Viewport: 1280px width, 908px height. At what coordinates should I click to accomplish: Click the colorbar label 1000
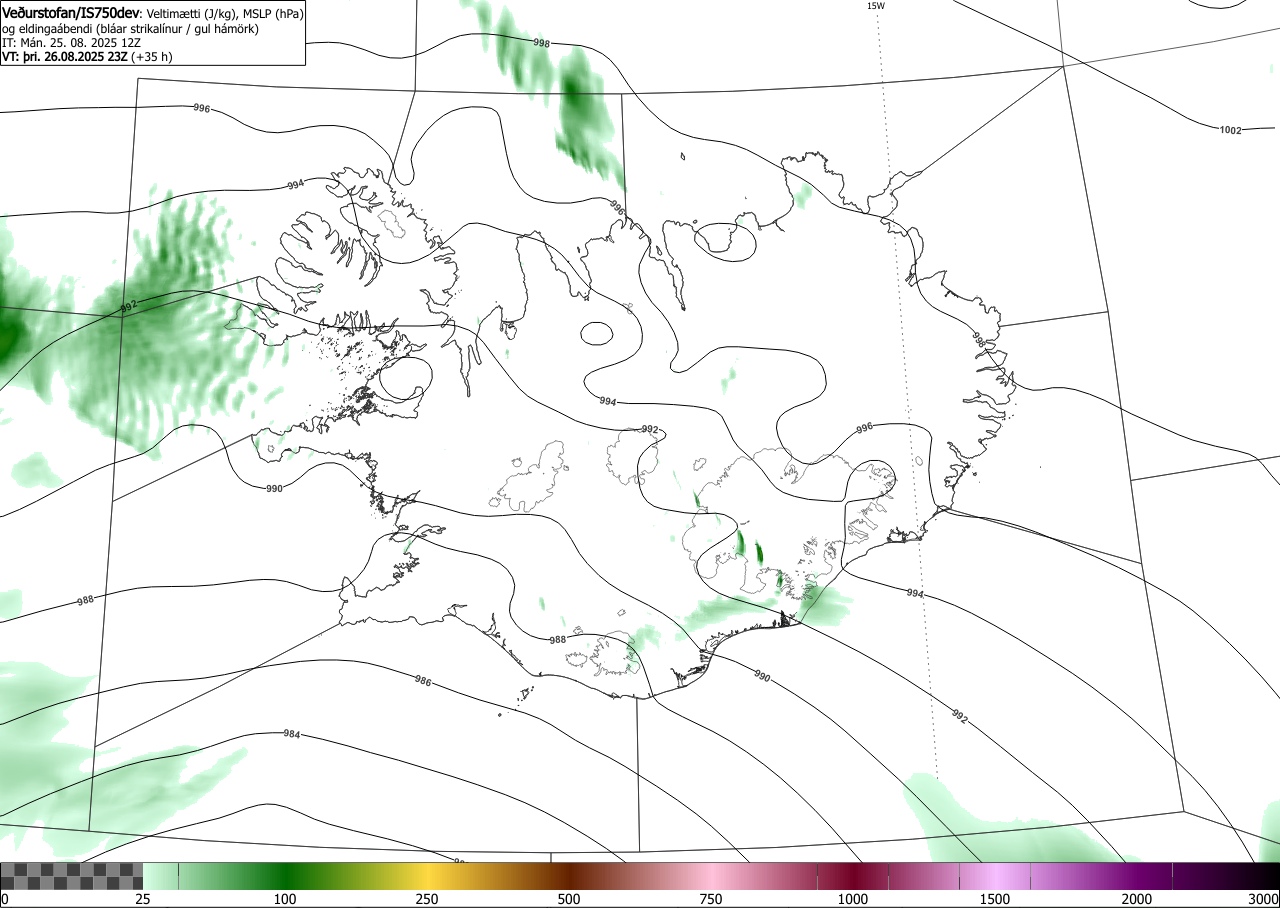point(853,899)
